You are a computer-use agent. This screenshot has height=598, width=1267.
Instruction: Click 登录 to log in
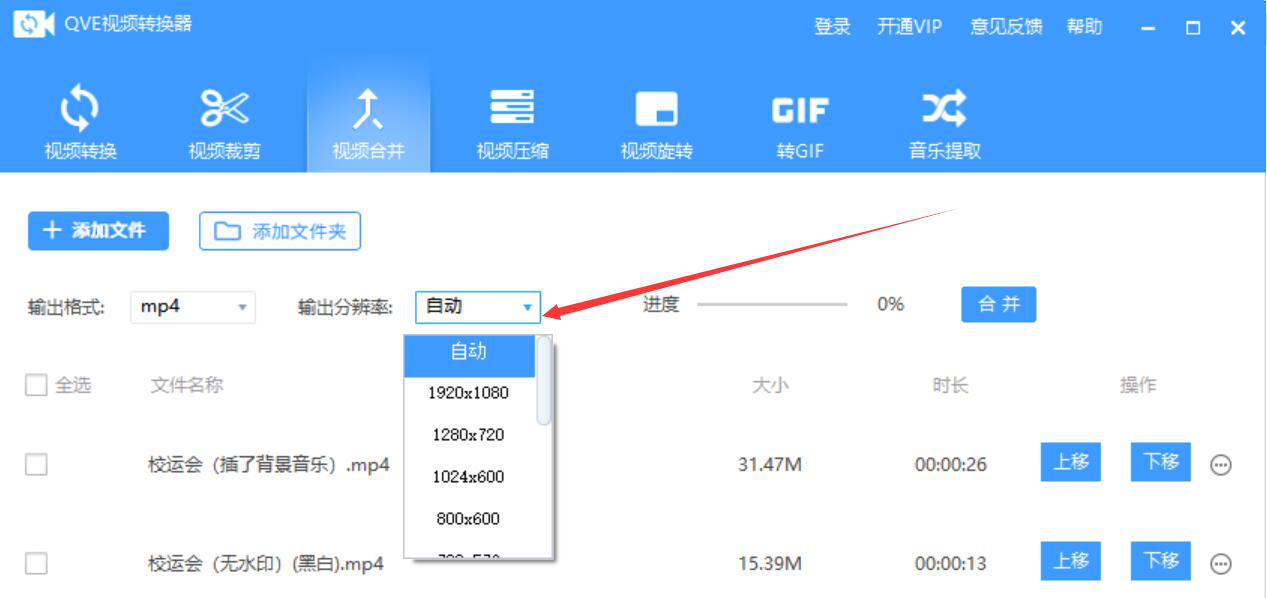coord(832,27)
